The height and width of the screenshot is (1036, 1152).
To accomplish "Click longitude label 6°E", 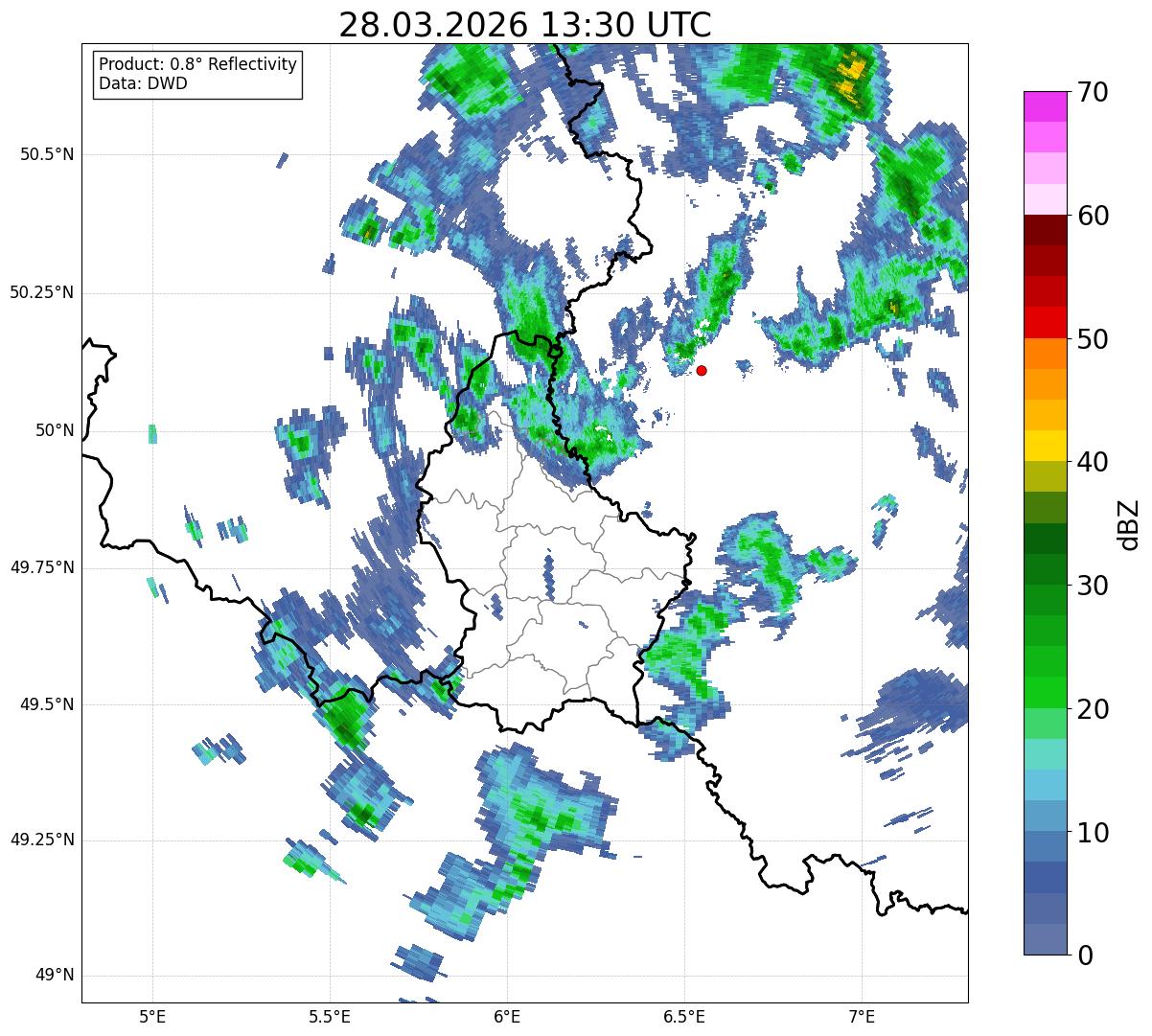I will [x=507, y=1016].
